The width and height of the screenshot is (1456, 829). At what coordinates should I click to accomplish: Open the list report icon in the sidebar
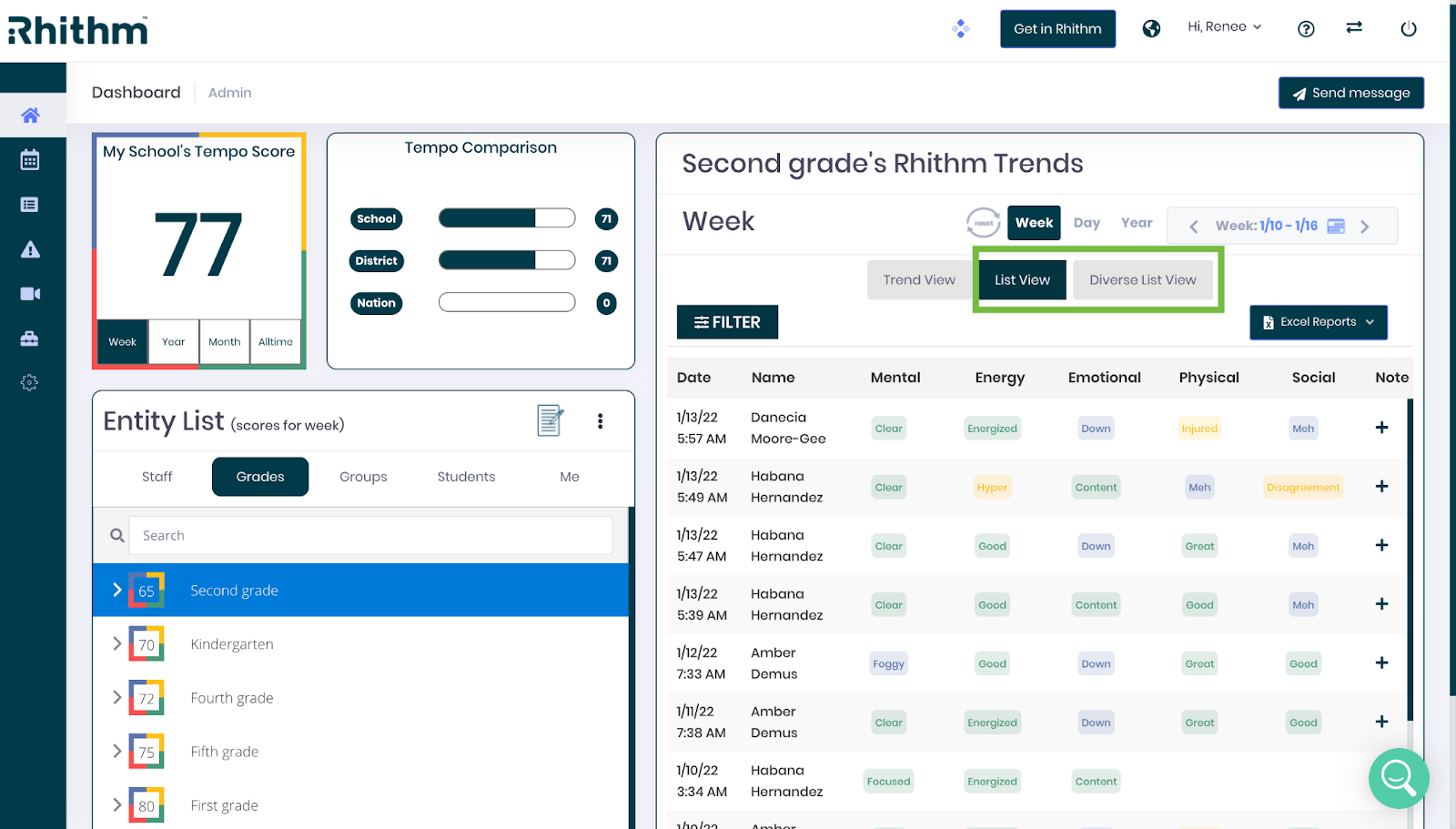coord(30,205)
